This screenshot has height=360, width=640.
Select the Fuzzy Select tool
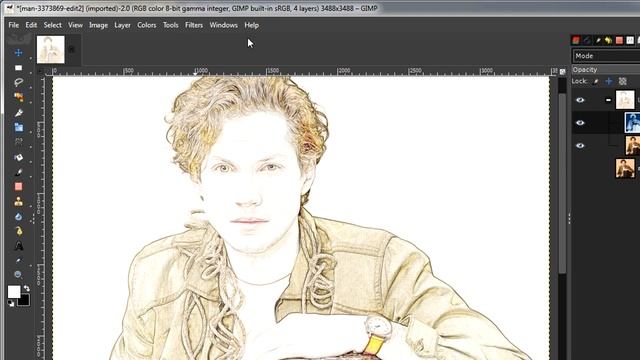(x=18, y=97)
